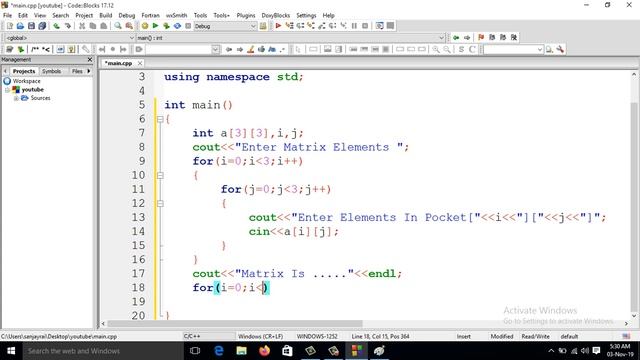Open the Settings menu

click(306, 15)
